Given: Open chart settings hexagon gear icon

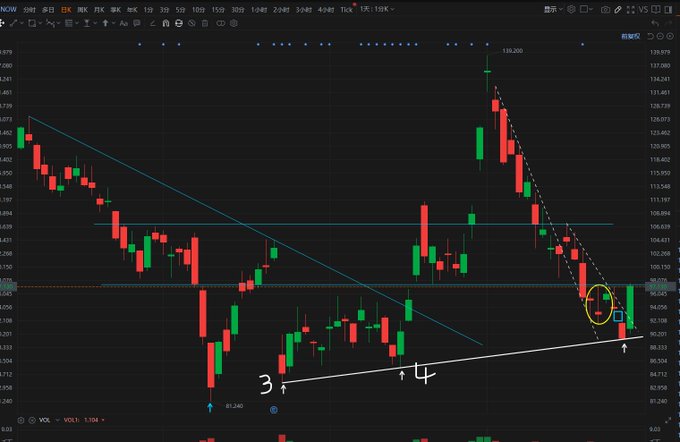Looking at the screenshot, I should point(571,9).
